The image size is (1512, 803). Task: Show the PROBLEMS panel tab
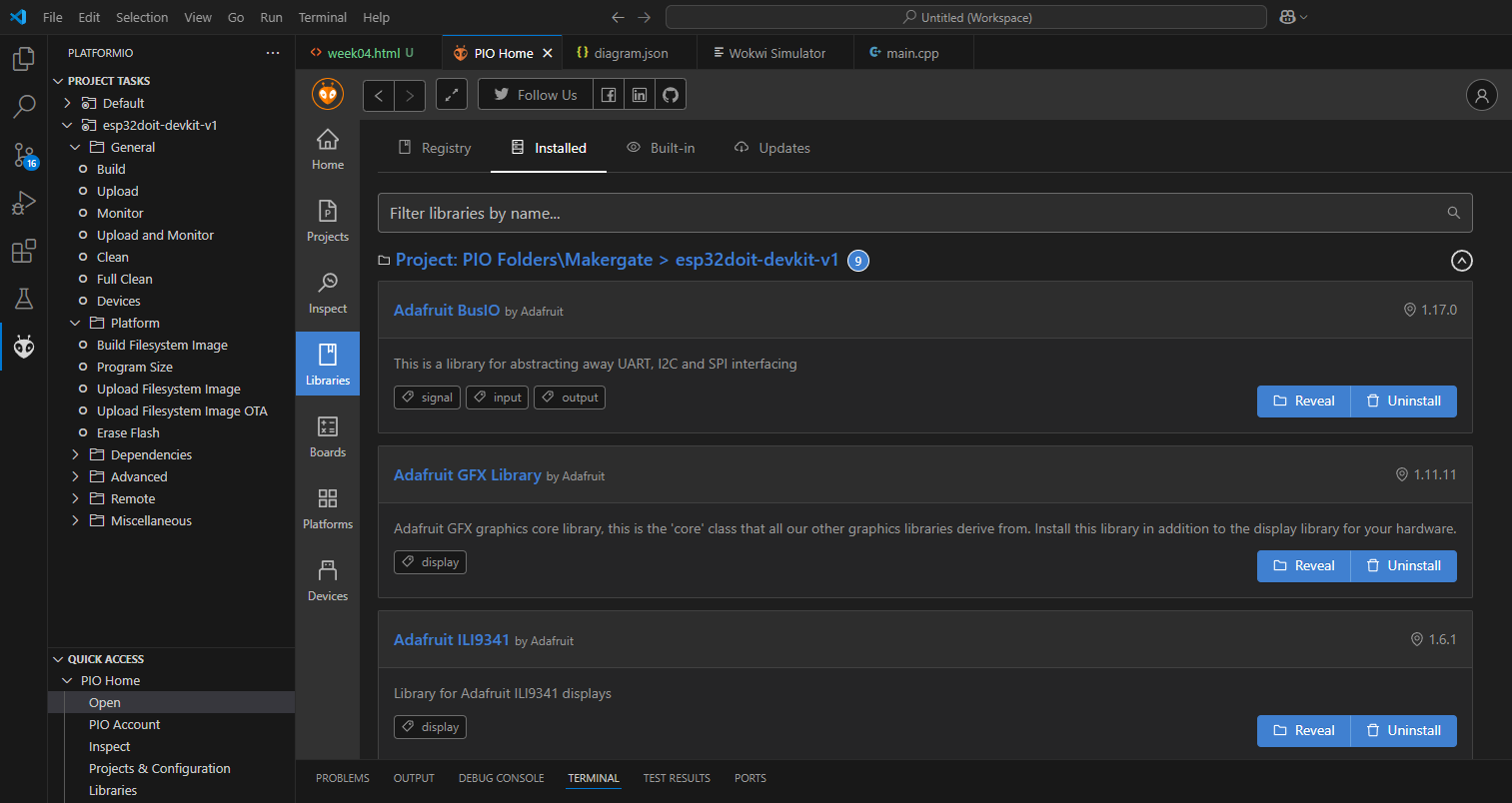coord(343,778)
